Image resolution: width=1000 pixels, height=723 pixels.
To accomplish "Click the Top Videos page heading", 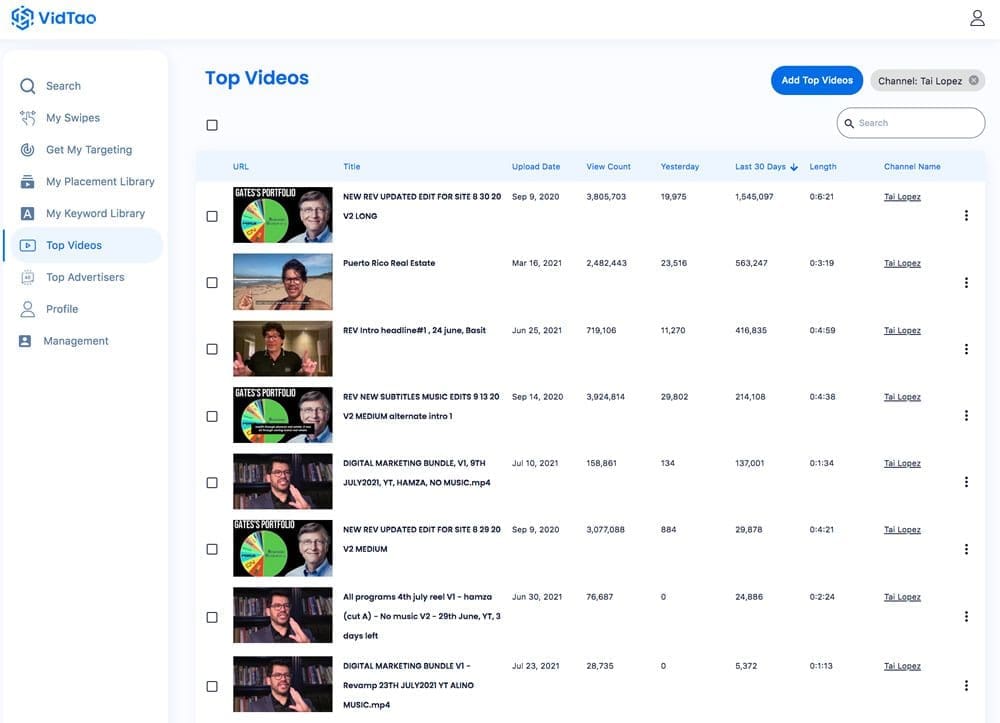I will [x=256, y=78].
